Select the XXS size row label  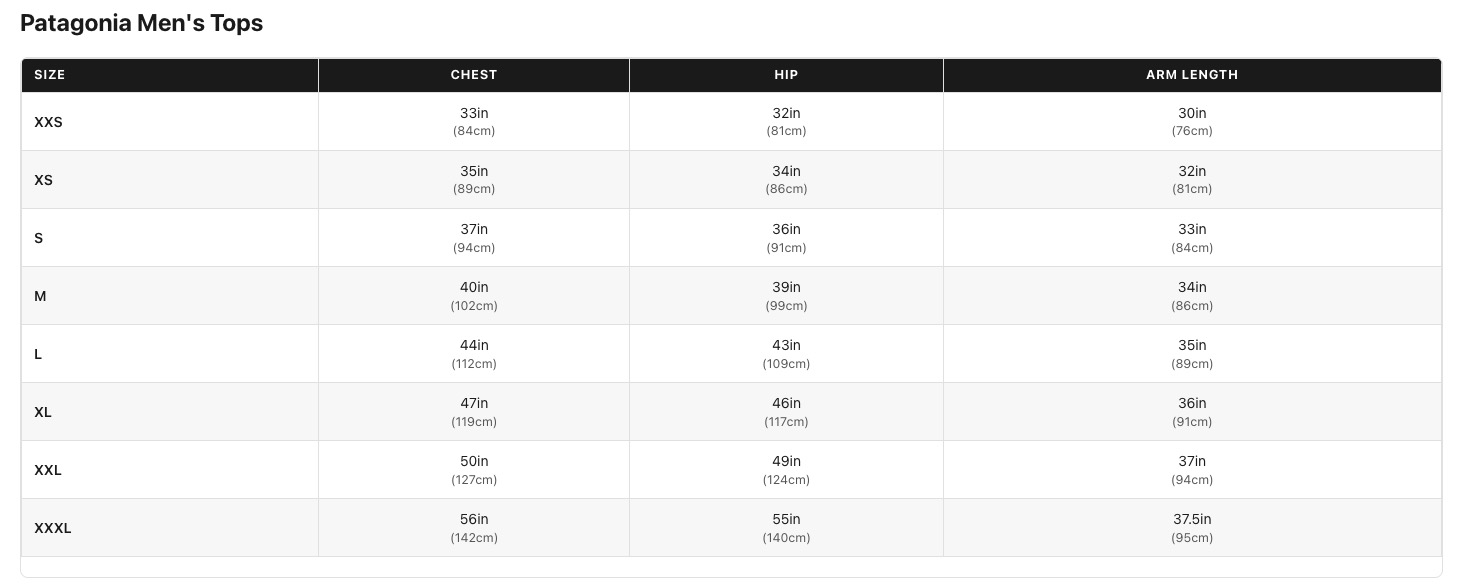click(48, 122)
